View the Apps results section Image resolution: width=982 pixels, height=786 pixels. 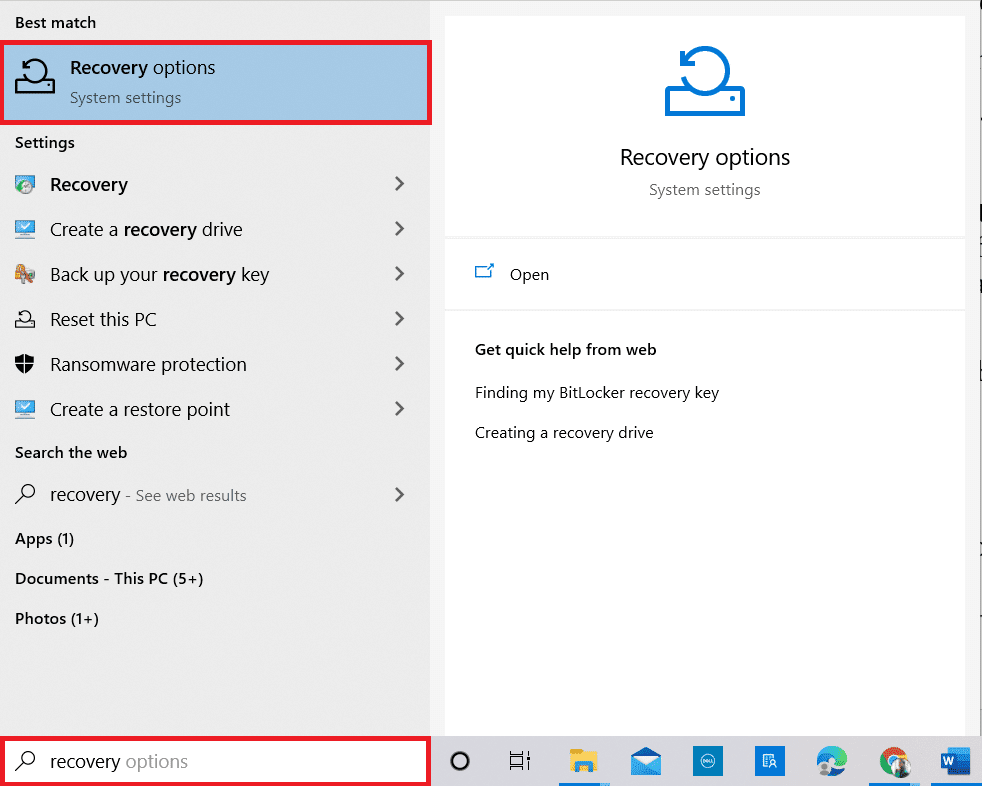[44, 538]
